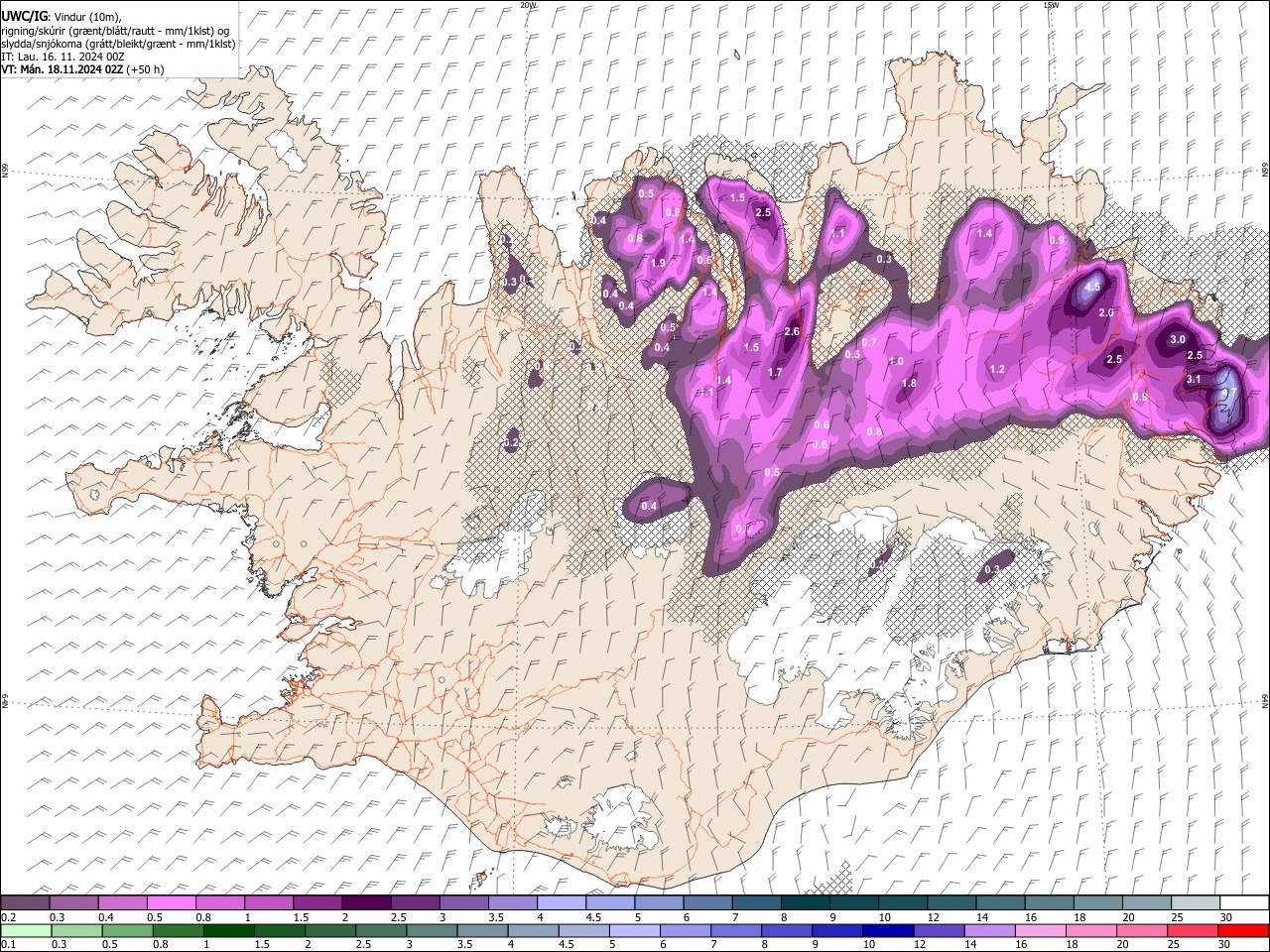Pick the purple legend swatch between 1 and 1.5
Screen dimensions: 1270x952
point(269,903)
